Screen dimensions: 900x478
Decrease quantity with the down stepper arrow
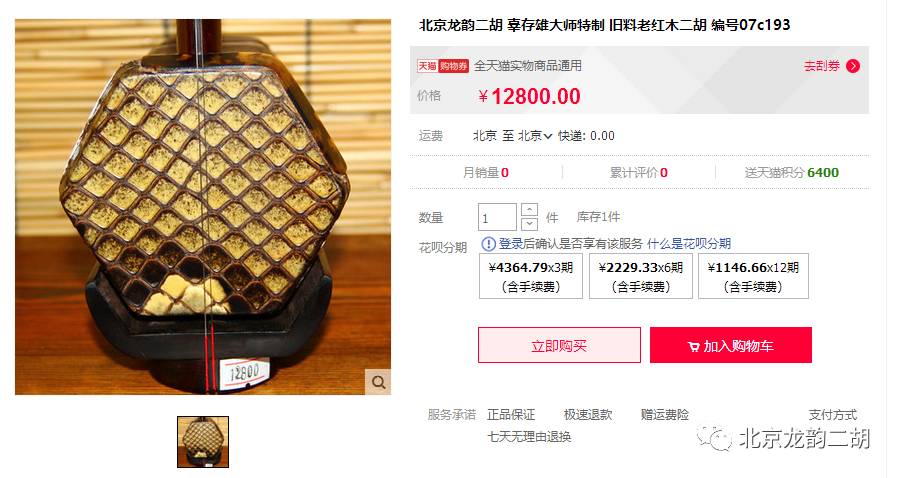529,224
